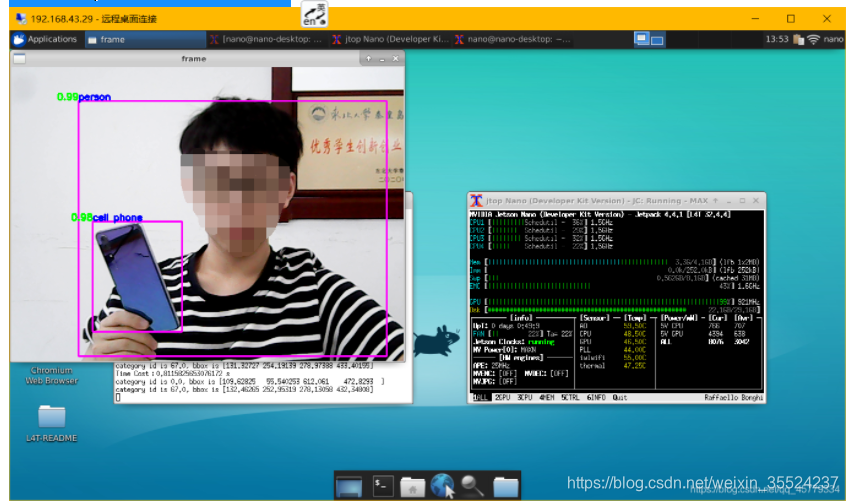Launch the Terminal emulator from the dock
The image size is (849, 502).
click(x=382, y=486)
